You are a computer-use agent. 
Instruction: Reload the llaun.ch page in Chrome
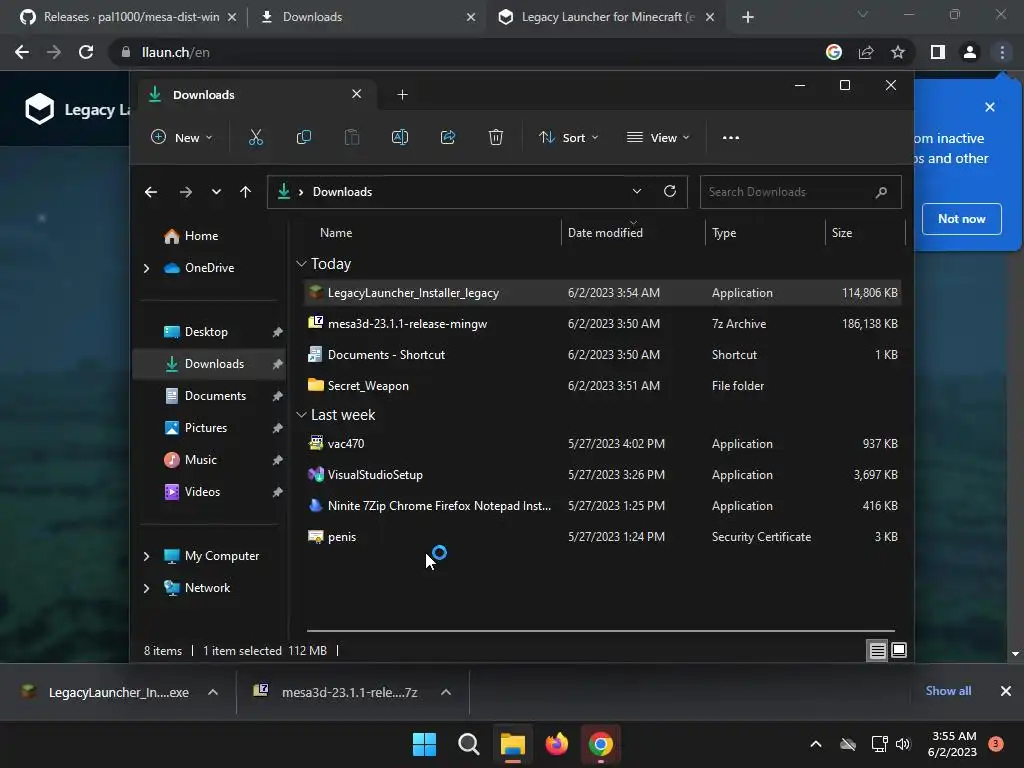coord(86,52)
